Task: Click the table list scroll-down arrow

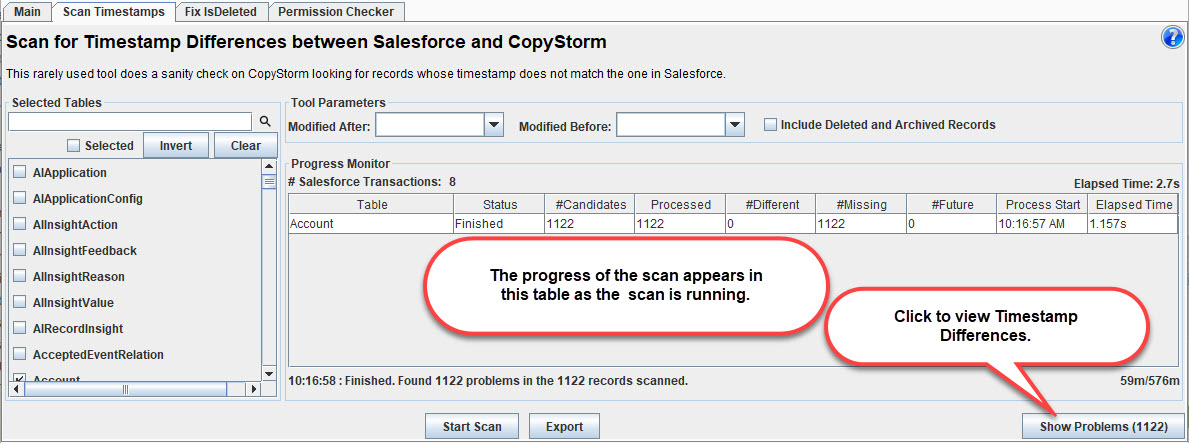Action: click(268, 374)
